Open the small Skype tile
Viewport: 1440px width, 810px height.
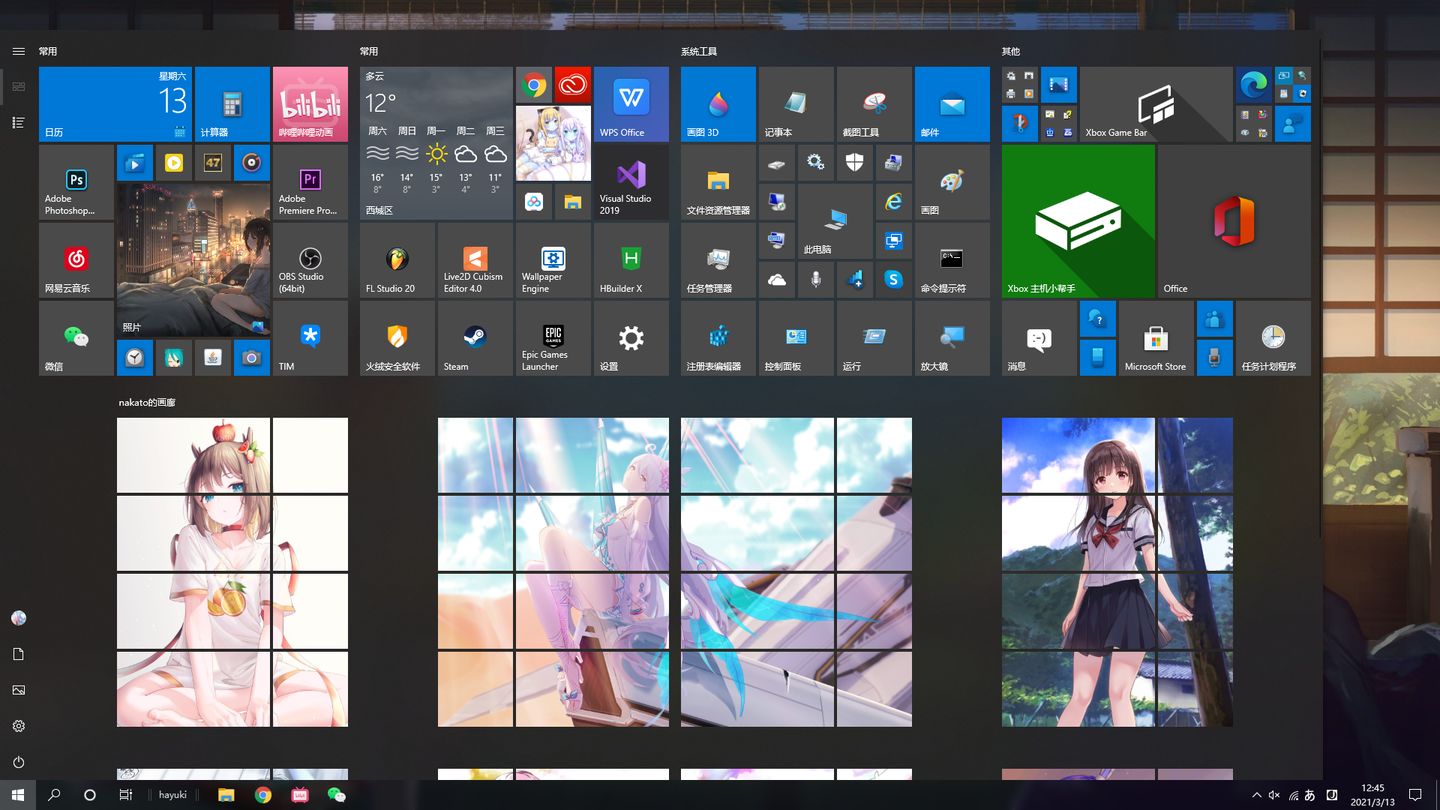(x=894, y=280)
